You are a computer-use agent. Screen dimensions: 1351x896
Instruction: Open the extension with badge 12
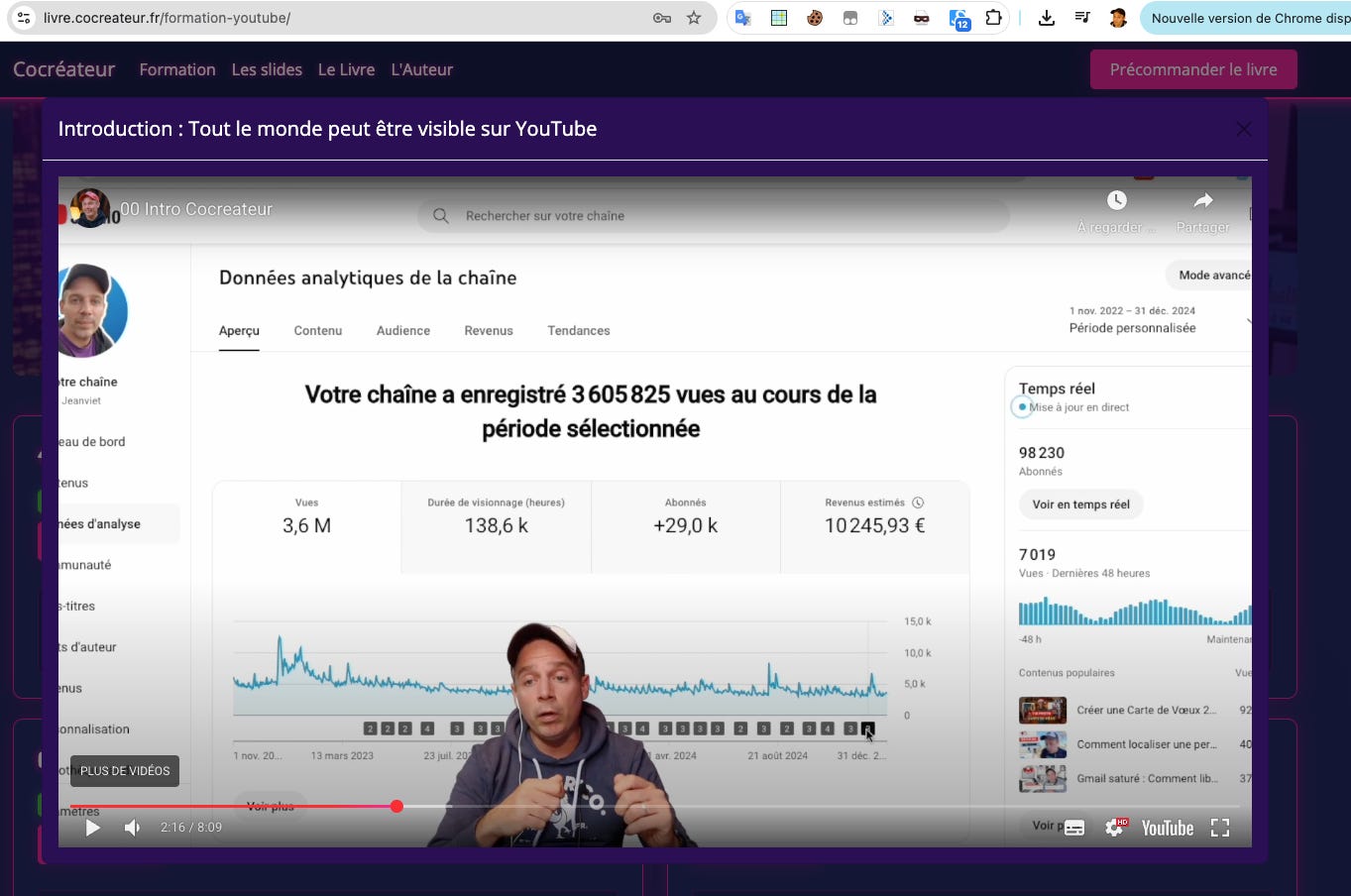958,19
